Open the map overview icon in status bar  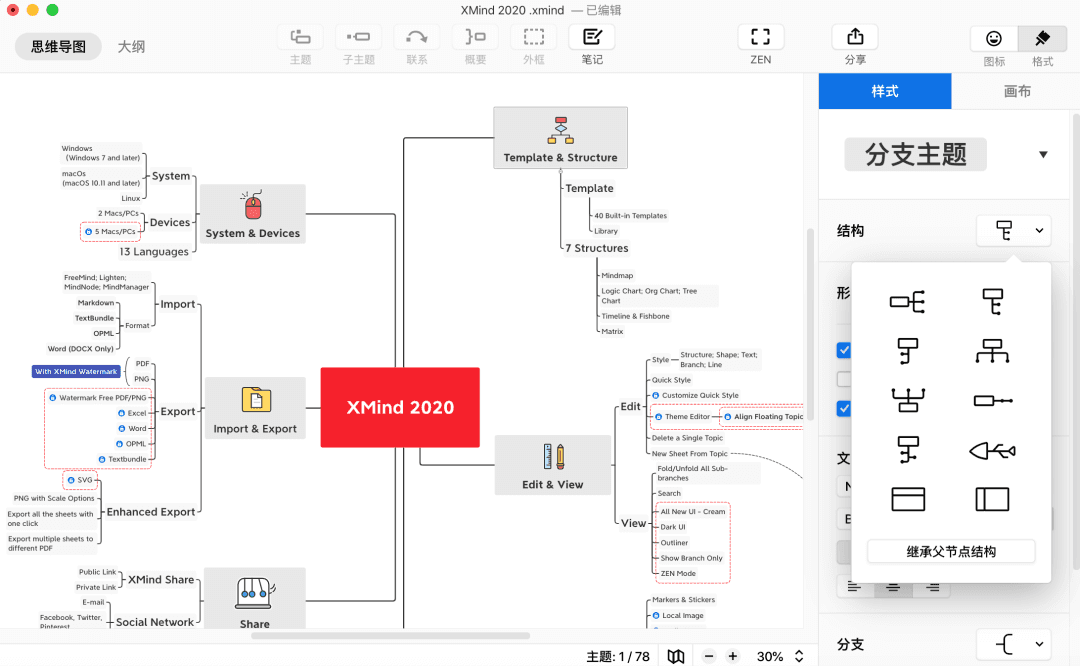pyautogui.click(x=676, y=656)
